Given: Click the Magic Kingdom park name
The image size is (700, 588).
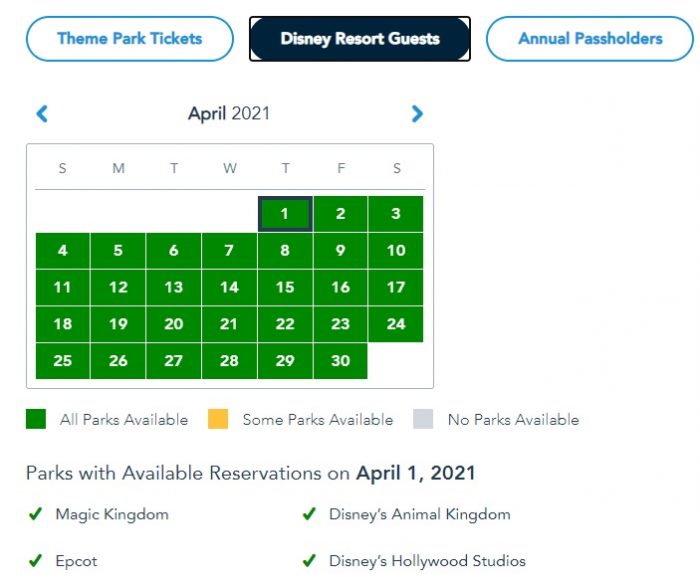Looking at the screenshot, I should click(x=112, y=515).
